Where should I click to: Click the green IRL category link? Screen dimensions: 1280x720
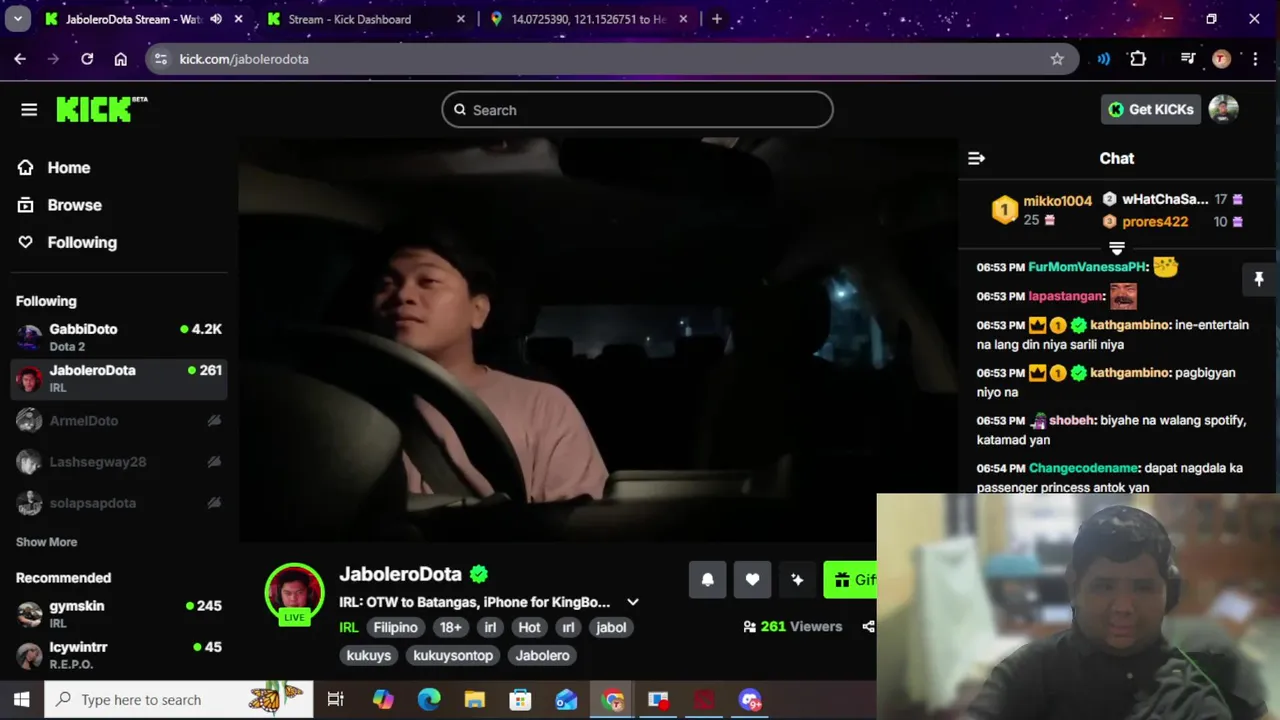click(348, 627)
